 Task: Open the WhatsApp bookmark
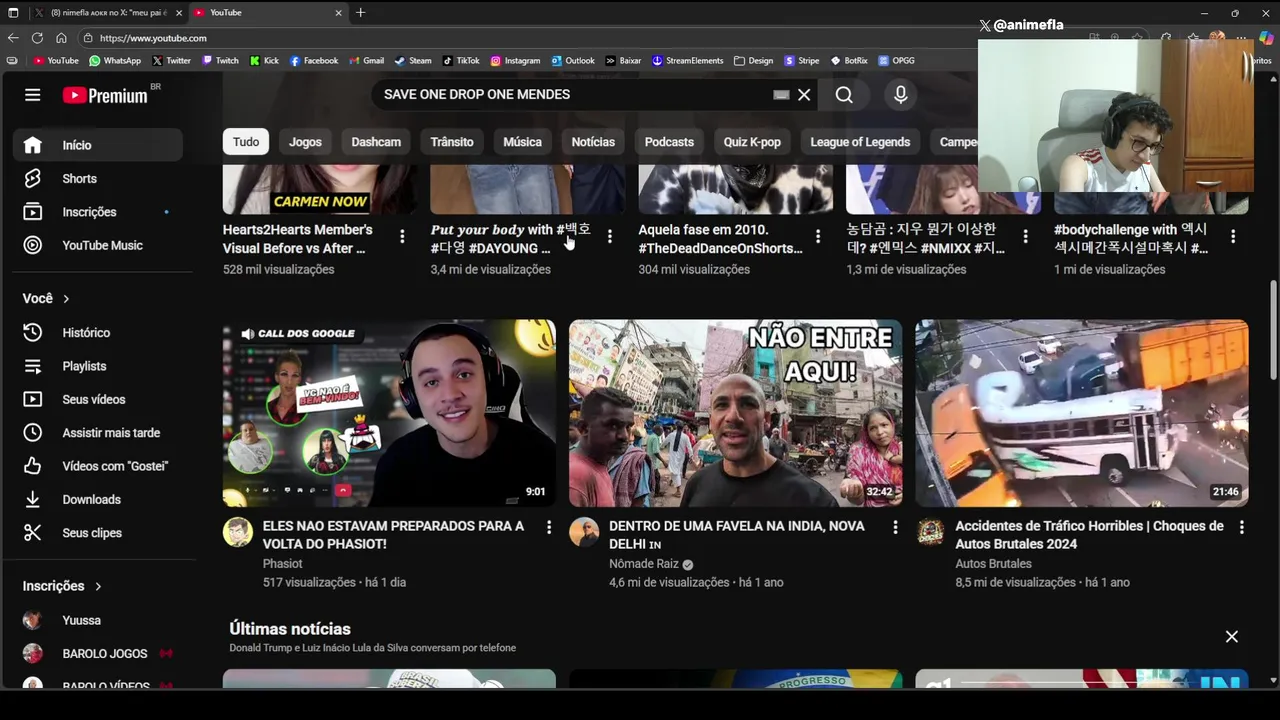[115, 61]
